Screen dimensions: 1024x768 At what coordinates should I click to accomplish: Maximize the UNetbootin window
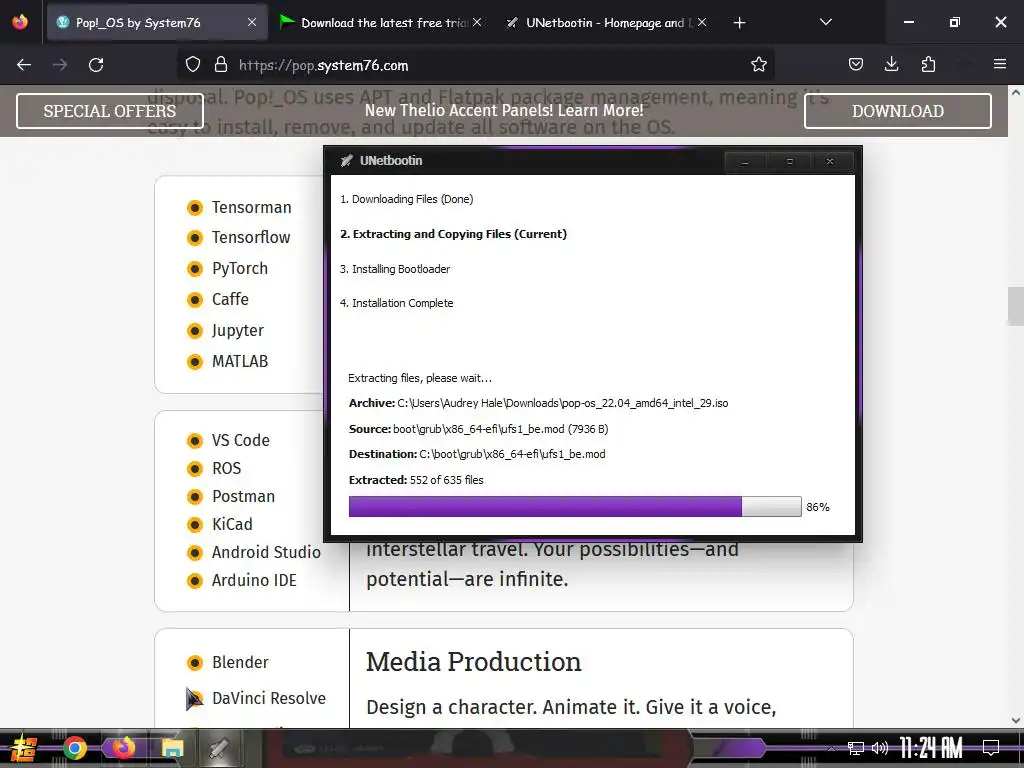click(x=790, y=161)
